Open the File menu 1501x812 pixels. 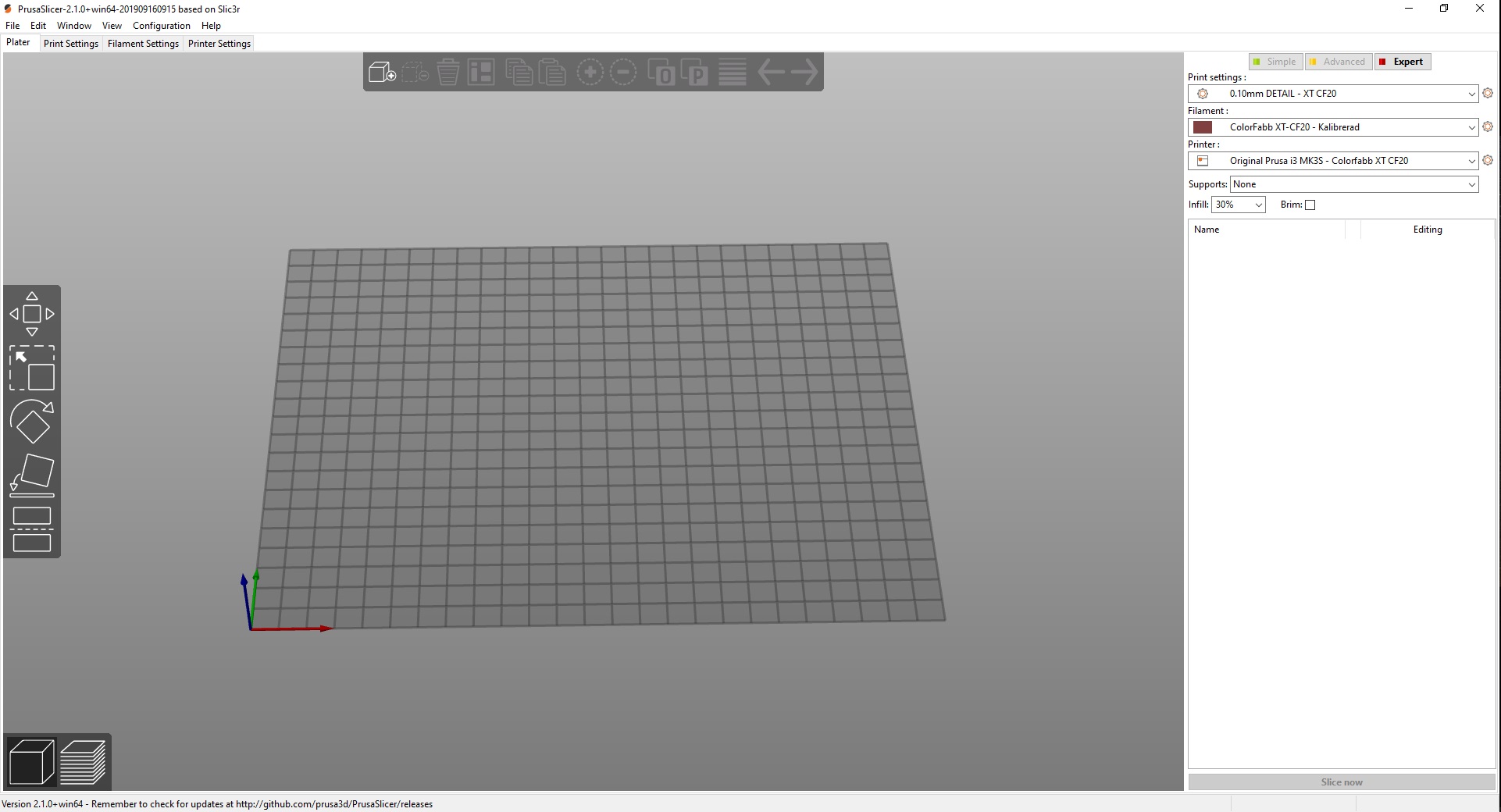(12, 26)
